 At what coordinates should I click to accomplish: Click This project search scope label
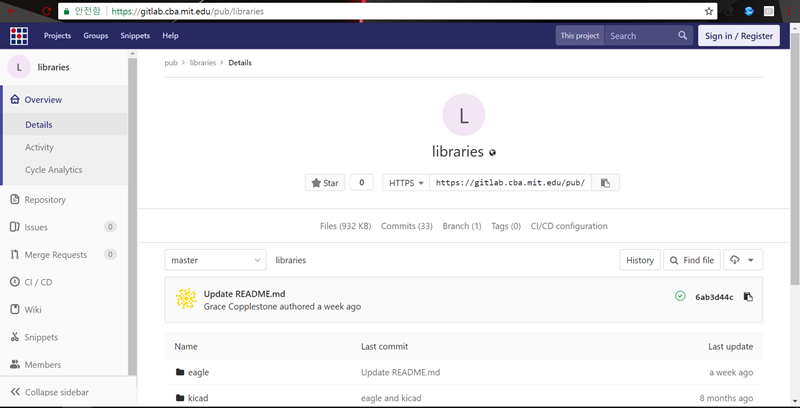point(580,36)
